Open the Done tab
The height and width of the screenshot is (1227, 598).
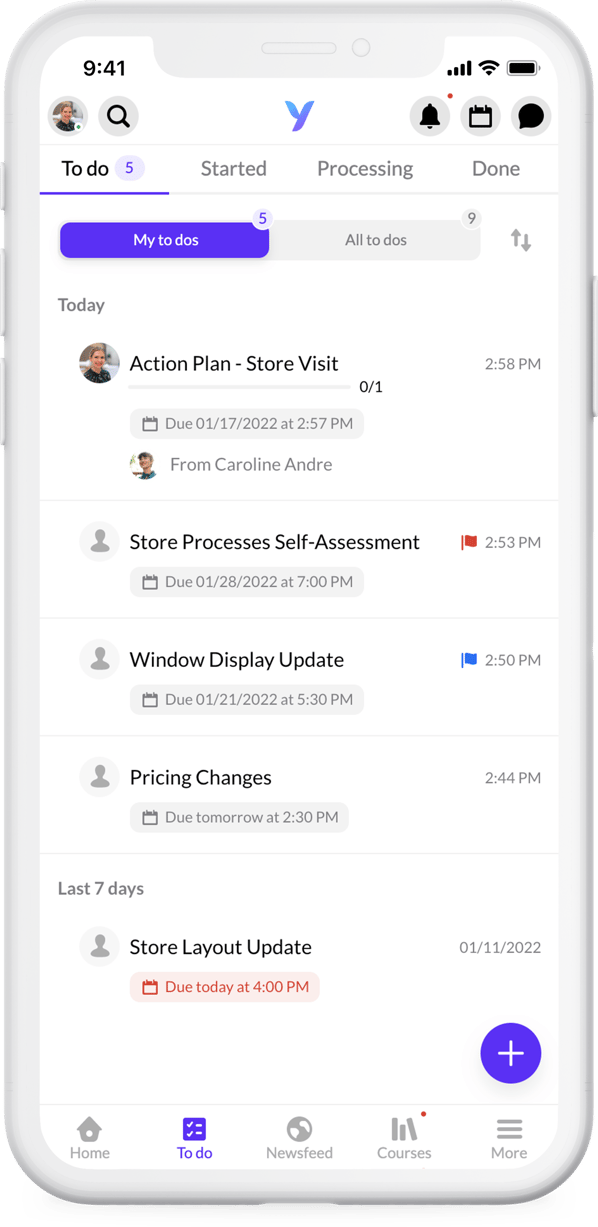pos(495,168)
